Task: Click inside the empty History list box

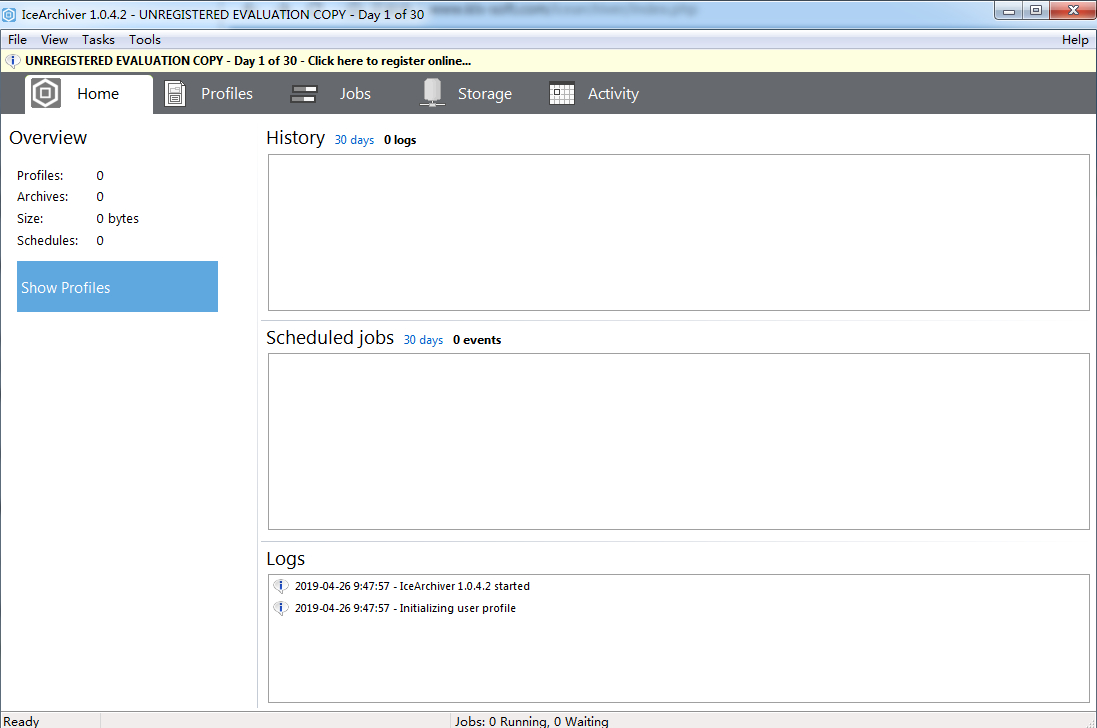Action: 679,232
